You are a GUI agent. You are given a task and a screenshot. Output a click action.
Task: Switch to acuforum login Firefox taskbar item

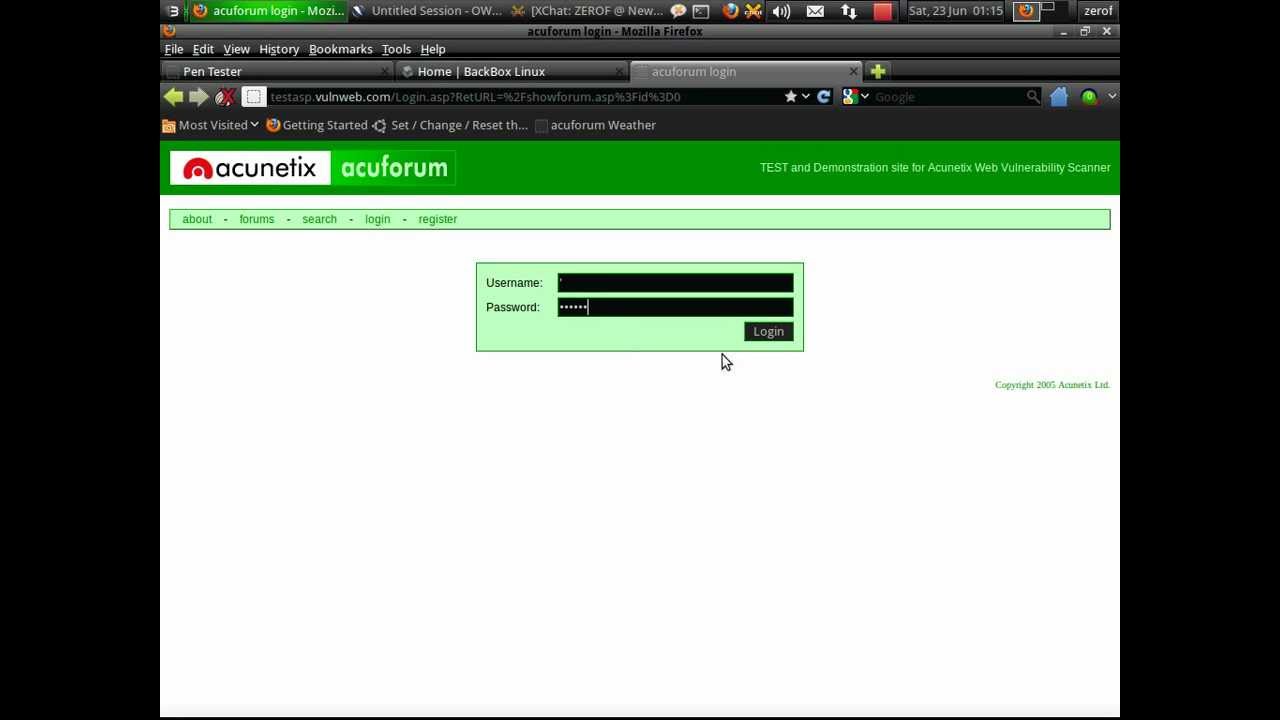coord(267,11)
